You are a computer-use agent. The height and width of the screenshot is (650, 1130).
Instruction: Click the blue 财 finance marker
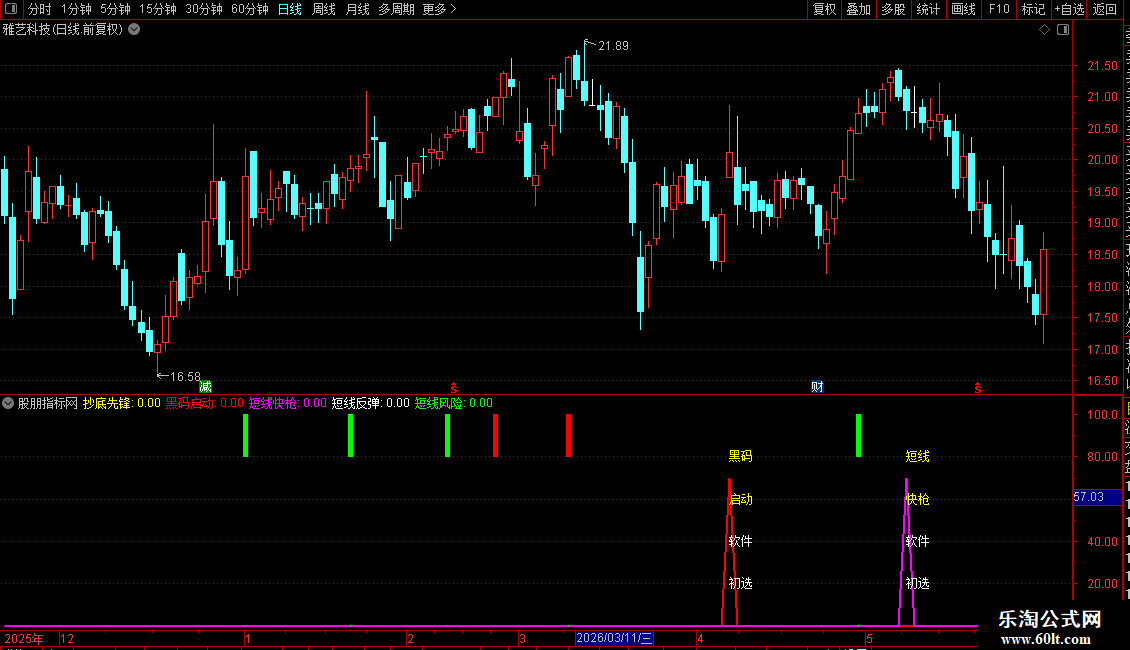point(817,387)
